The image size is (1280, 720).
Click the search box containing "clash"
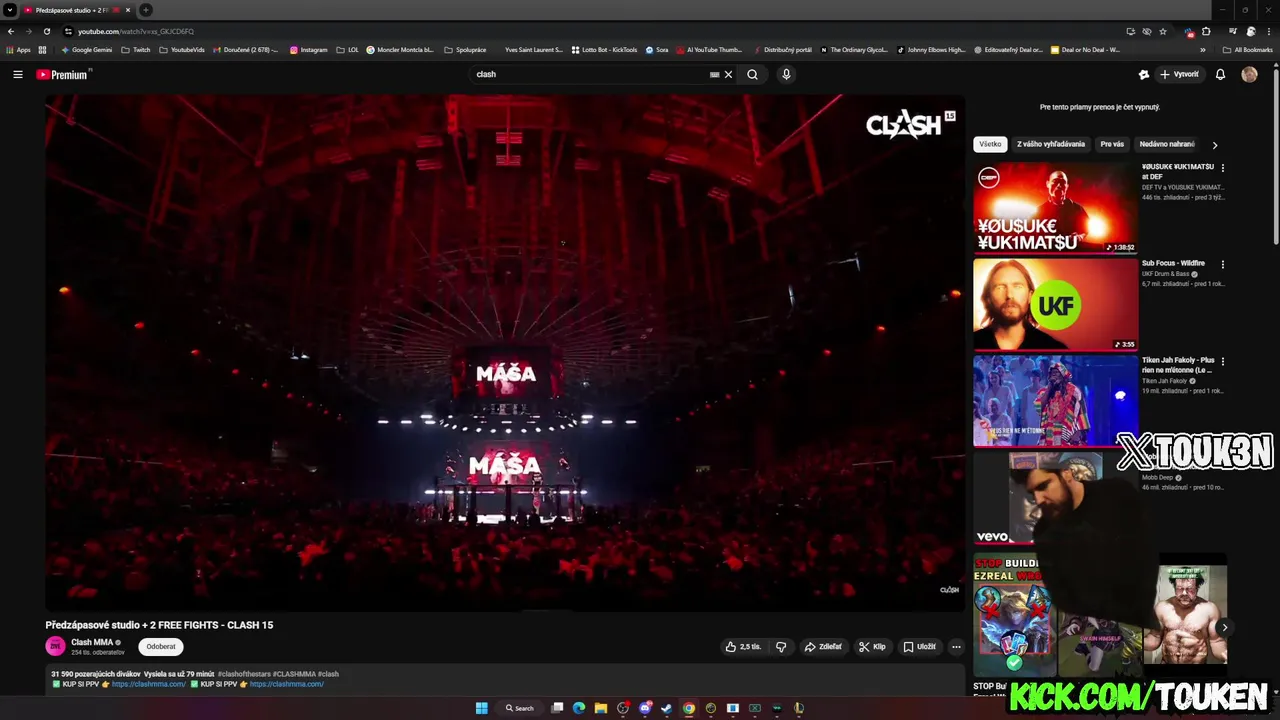pyautogui.click(x=590, y=74)
